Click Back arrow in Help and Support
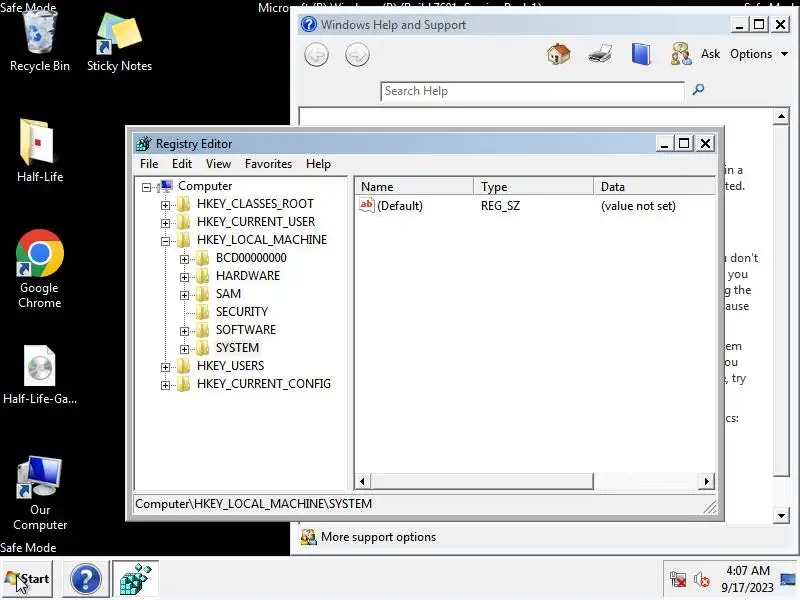The image size is (800, 600). pyautogui.click(x=316, y=55)
